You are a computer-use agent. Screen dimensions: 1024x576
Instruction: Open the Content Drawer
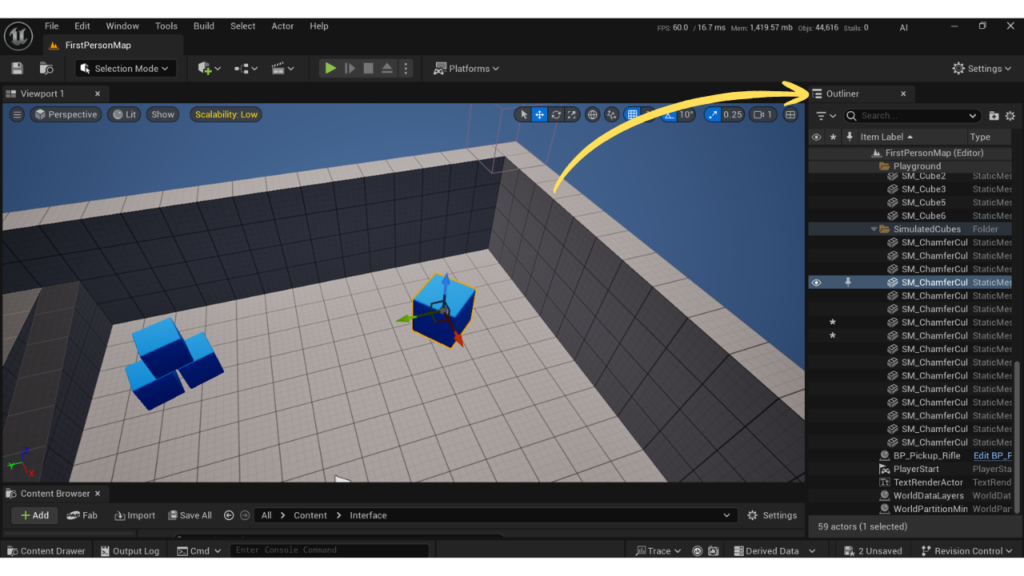46,551
